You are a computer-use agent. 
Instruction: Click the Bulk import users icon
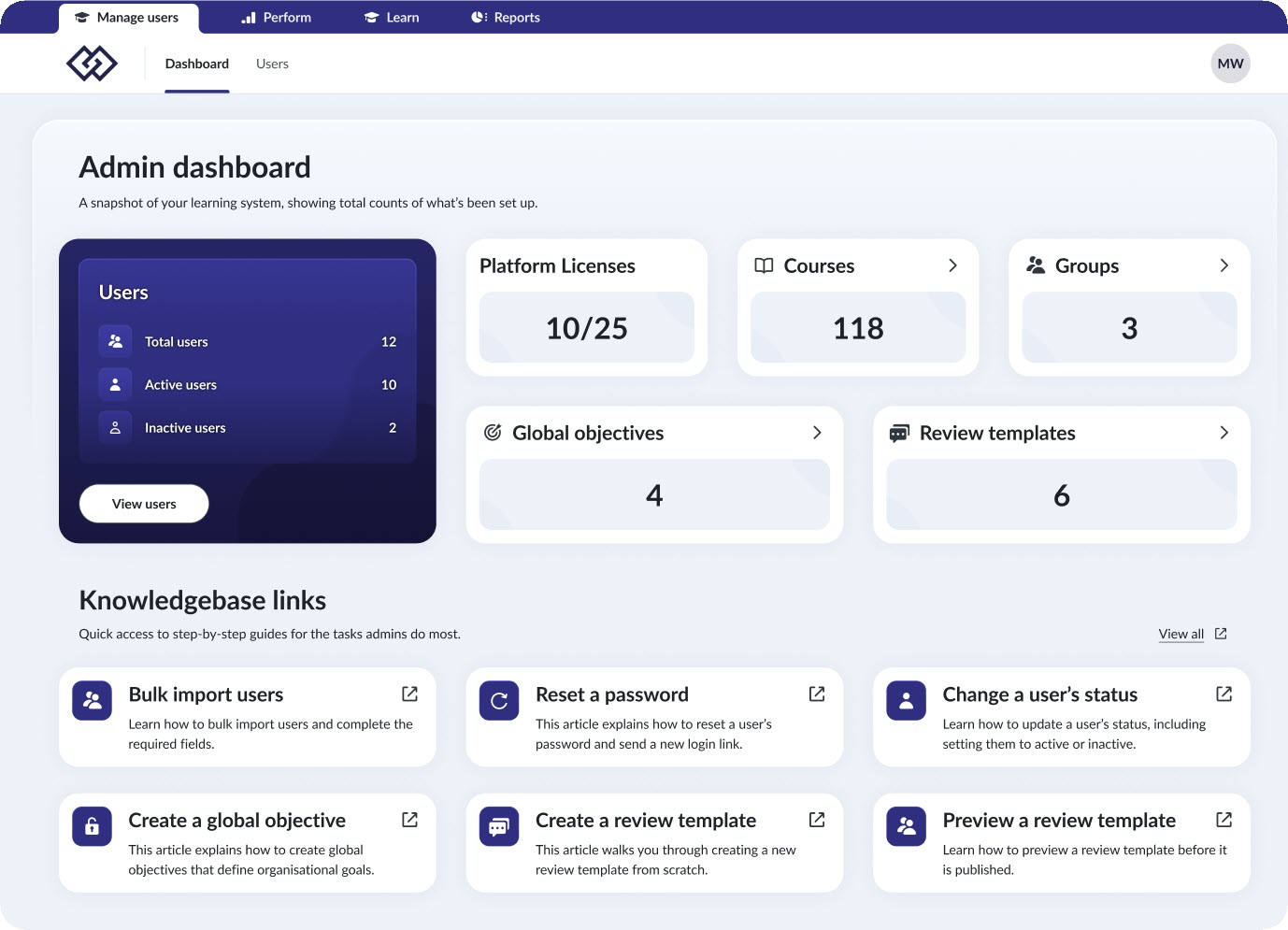pos(93,700)
